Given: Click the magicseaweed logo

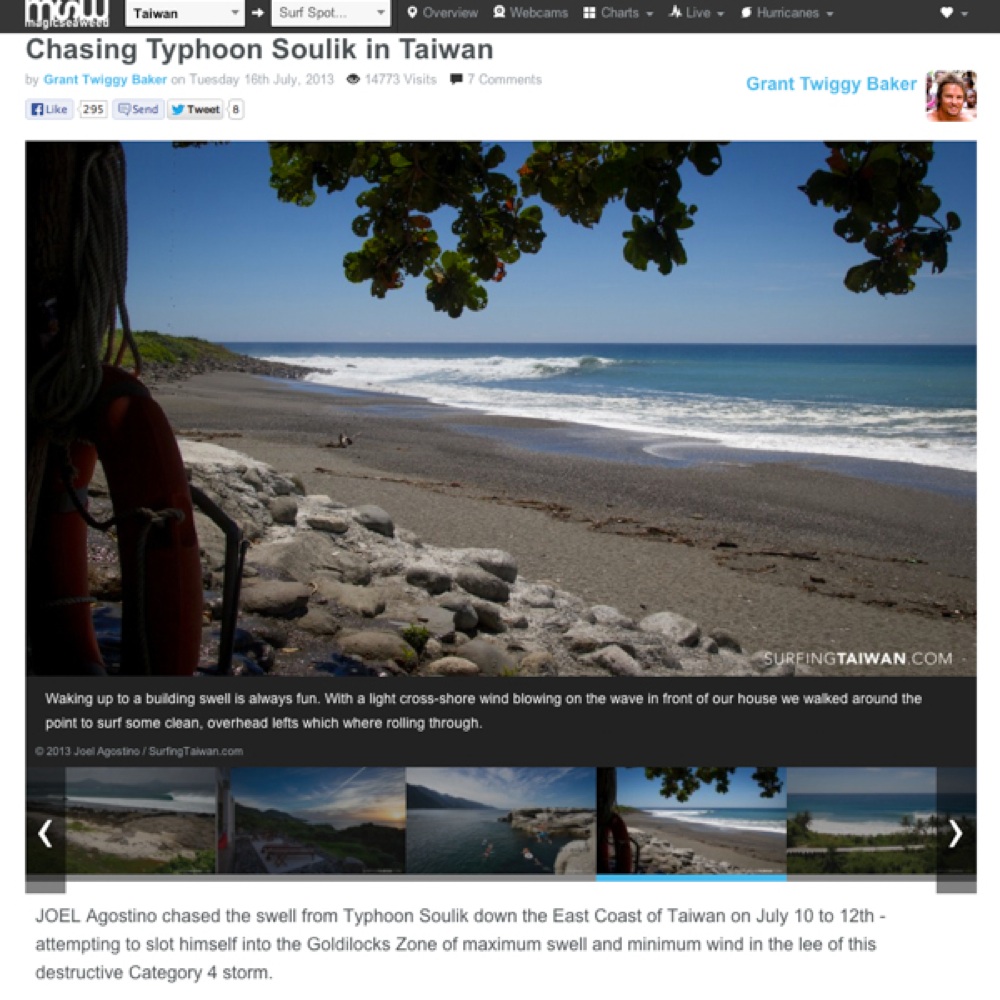Looking at the screenshot, I should (66, 13).
